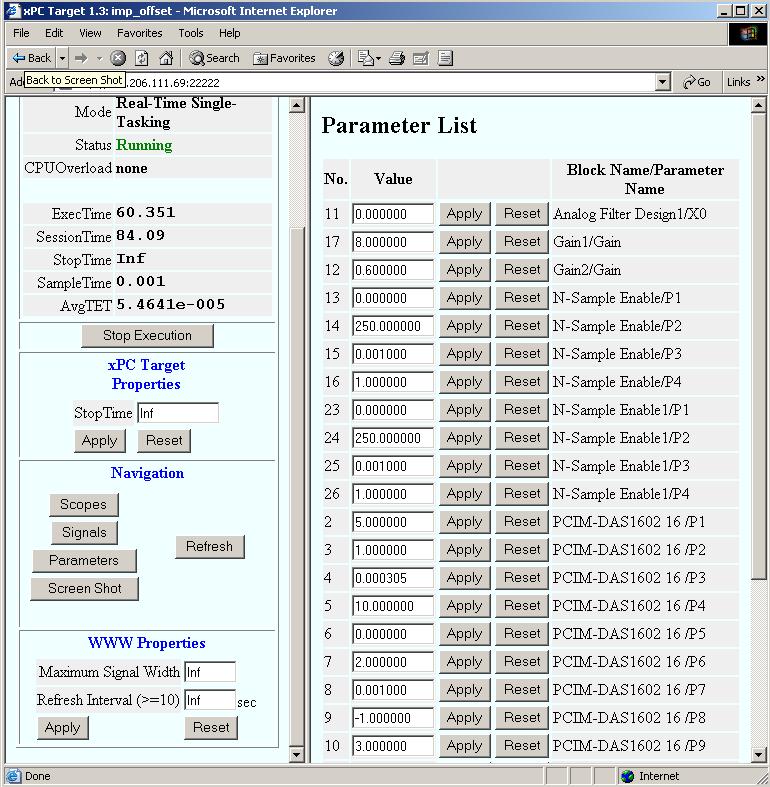Apply Analog Filter Design1/X0 parameter
This screenshot has height=787, width=770.
tap(465, 214)
